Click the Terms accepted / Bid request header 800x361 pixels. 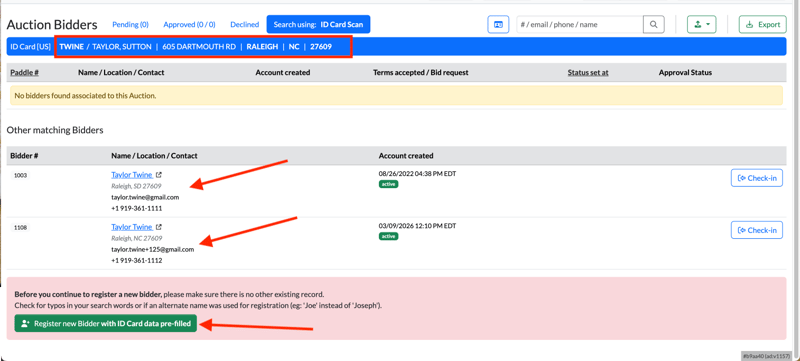421,72
